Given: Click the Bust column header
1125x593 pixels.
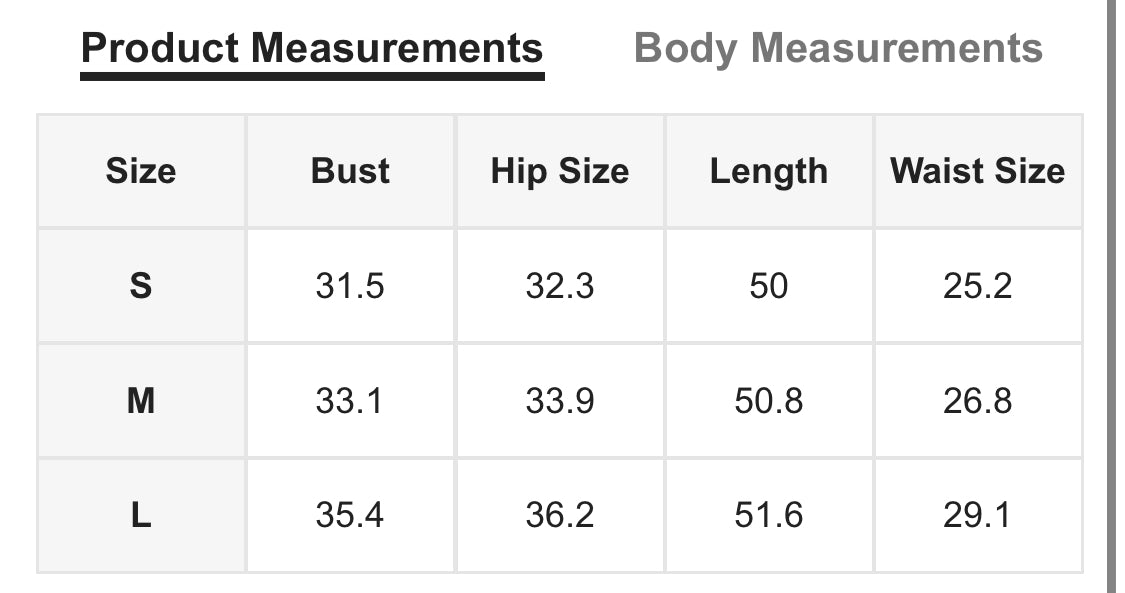Looking at the screenshot, I should pos(350,171).
